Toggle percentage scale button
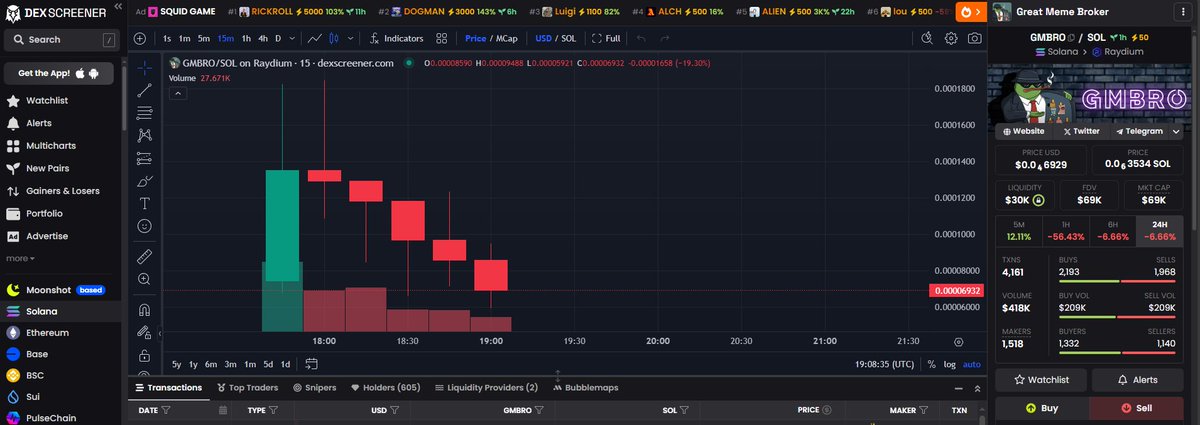 click(x=931, y=364)
